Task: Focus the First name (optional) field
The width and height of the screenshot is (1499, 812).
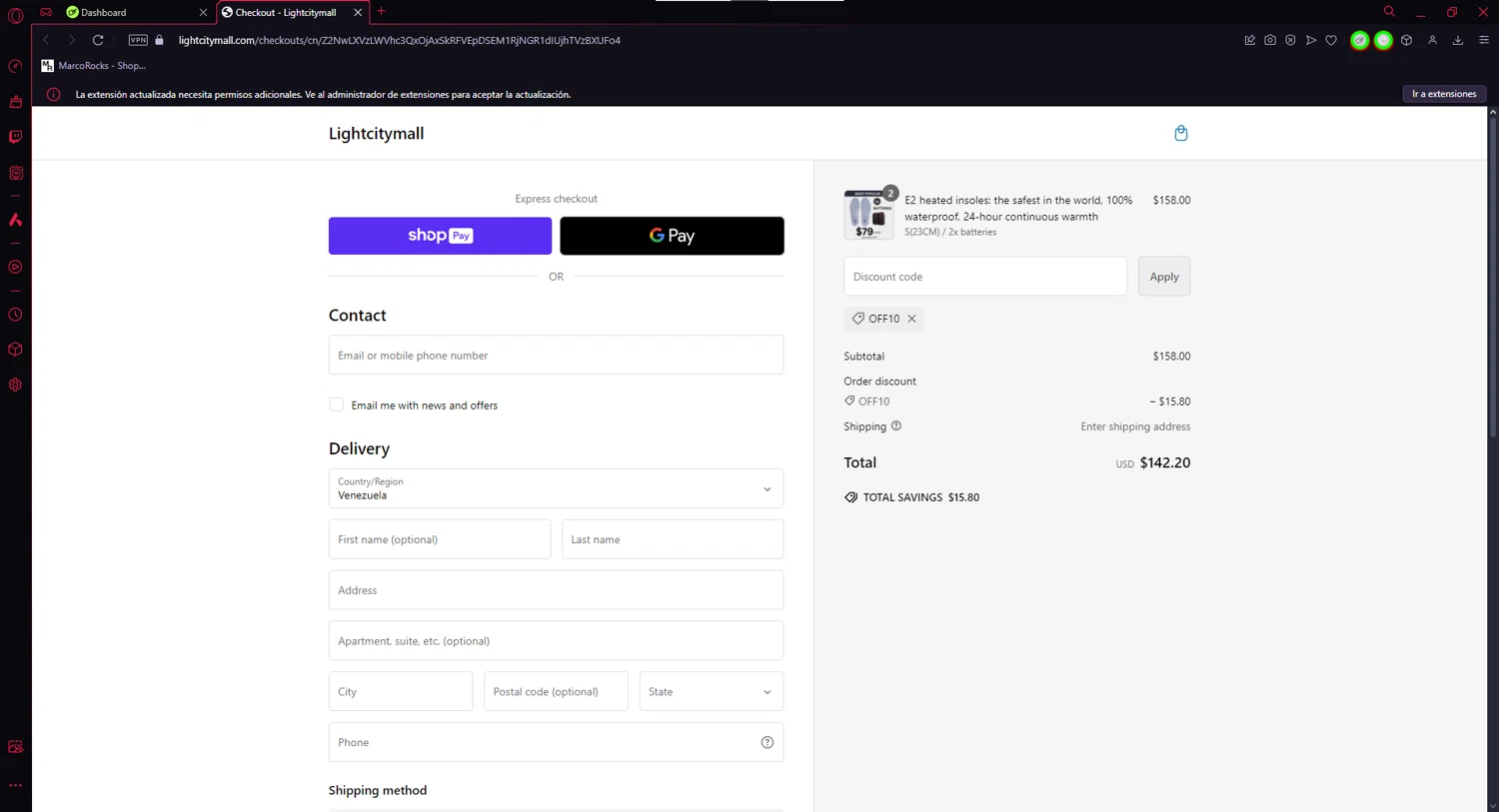Action: (x=440, y=539)
